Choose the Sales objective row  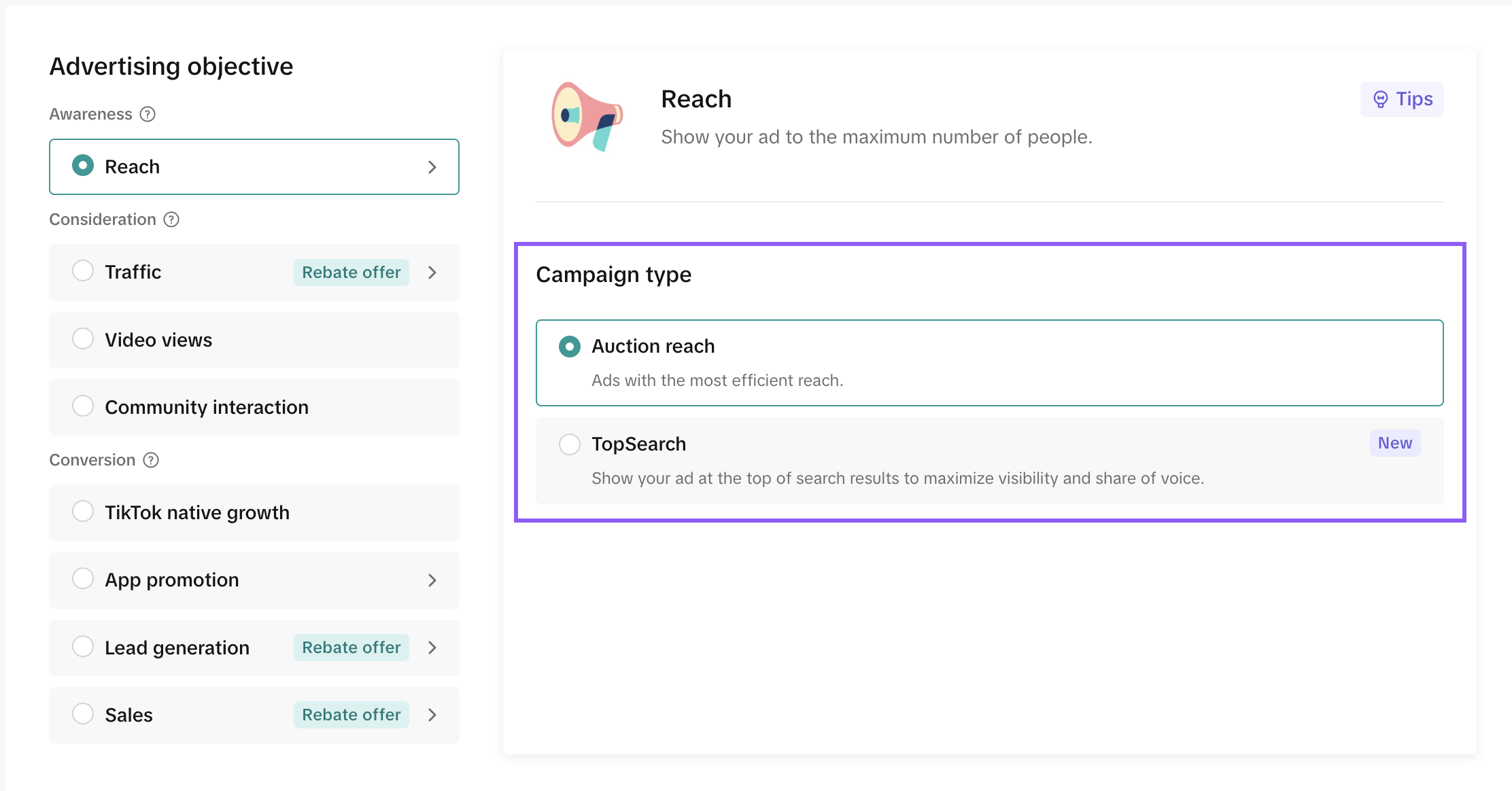[254, 715]
